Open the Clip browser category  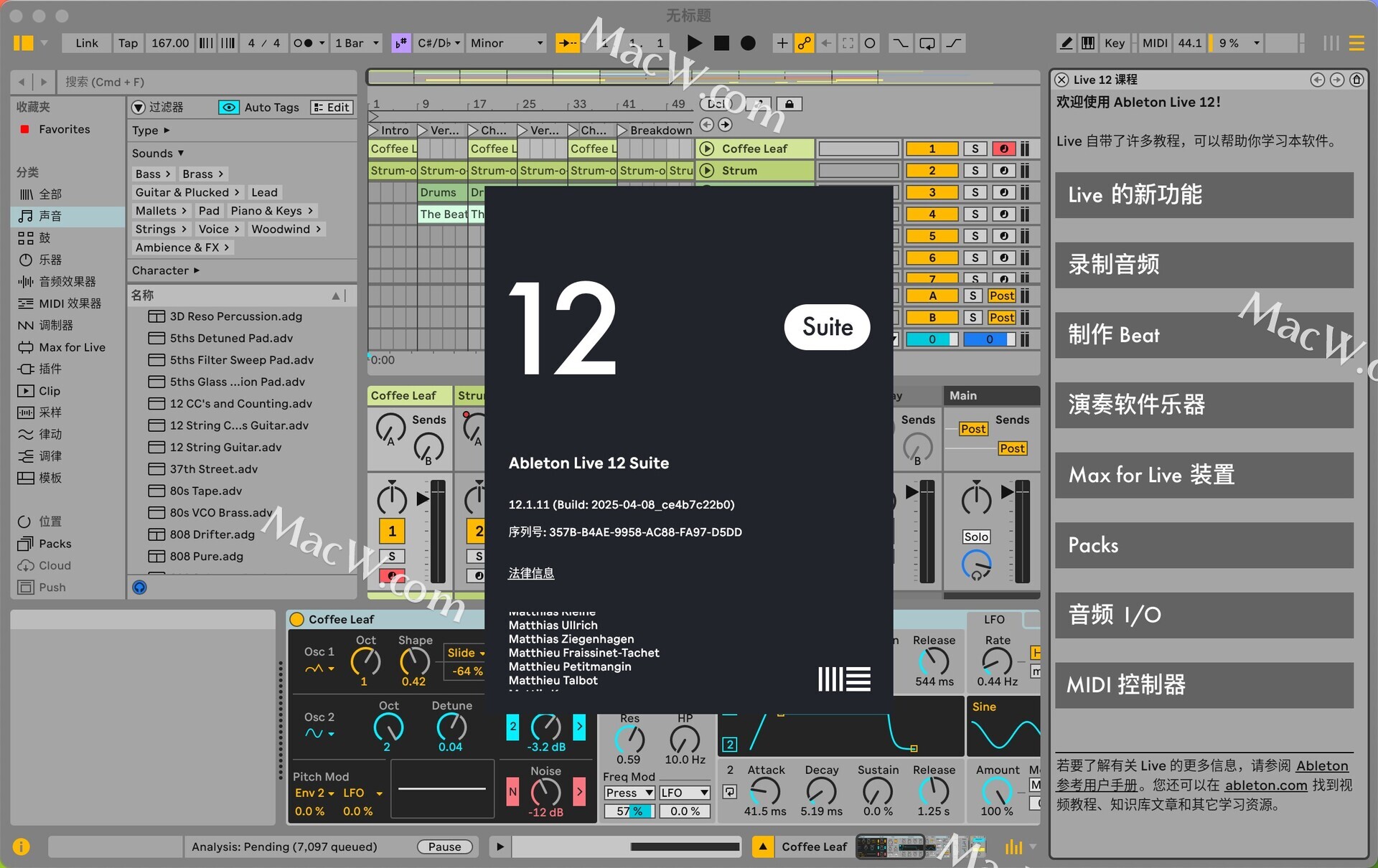click(69, 391)
